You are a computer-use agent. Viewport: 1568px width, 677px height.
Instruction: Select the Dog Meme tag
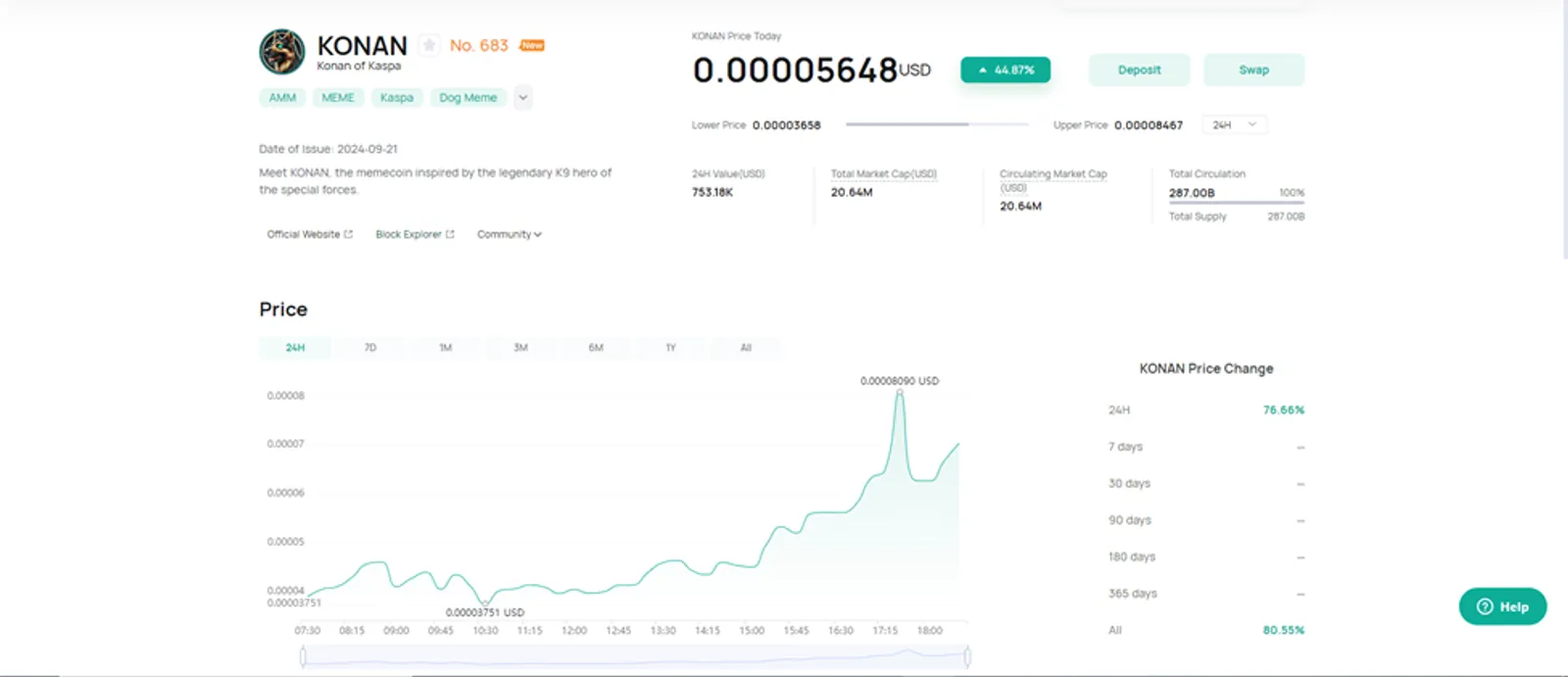468,98
